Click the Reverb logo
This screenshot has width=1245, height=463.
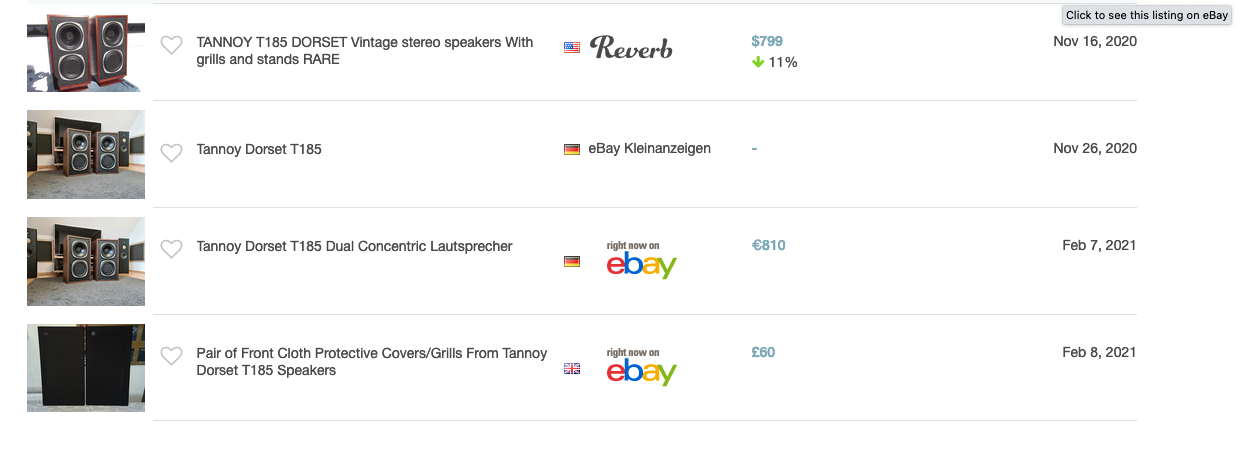[x=630, y=47]
